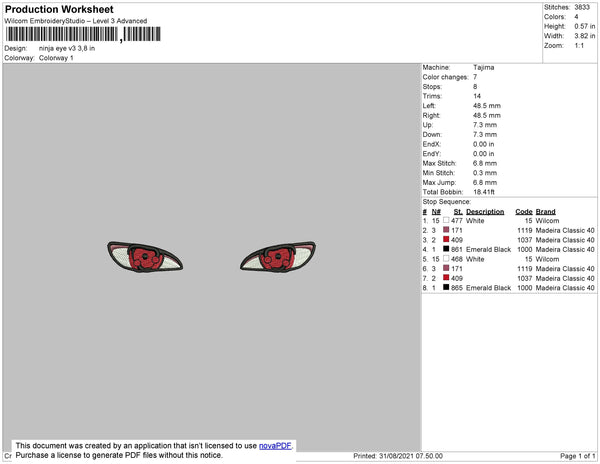Click the '477' stitch count in stop 1
600x464 pixels.
pyautogui.click(x=457, y=221)
